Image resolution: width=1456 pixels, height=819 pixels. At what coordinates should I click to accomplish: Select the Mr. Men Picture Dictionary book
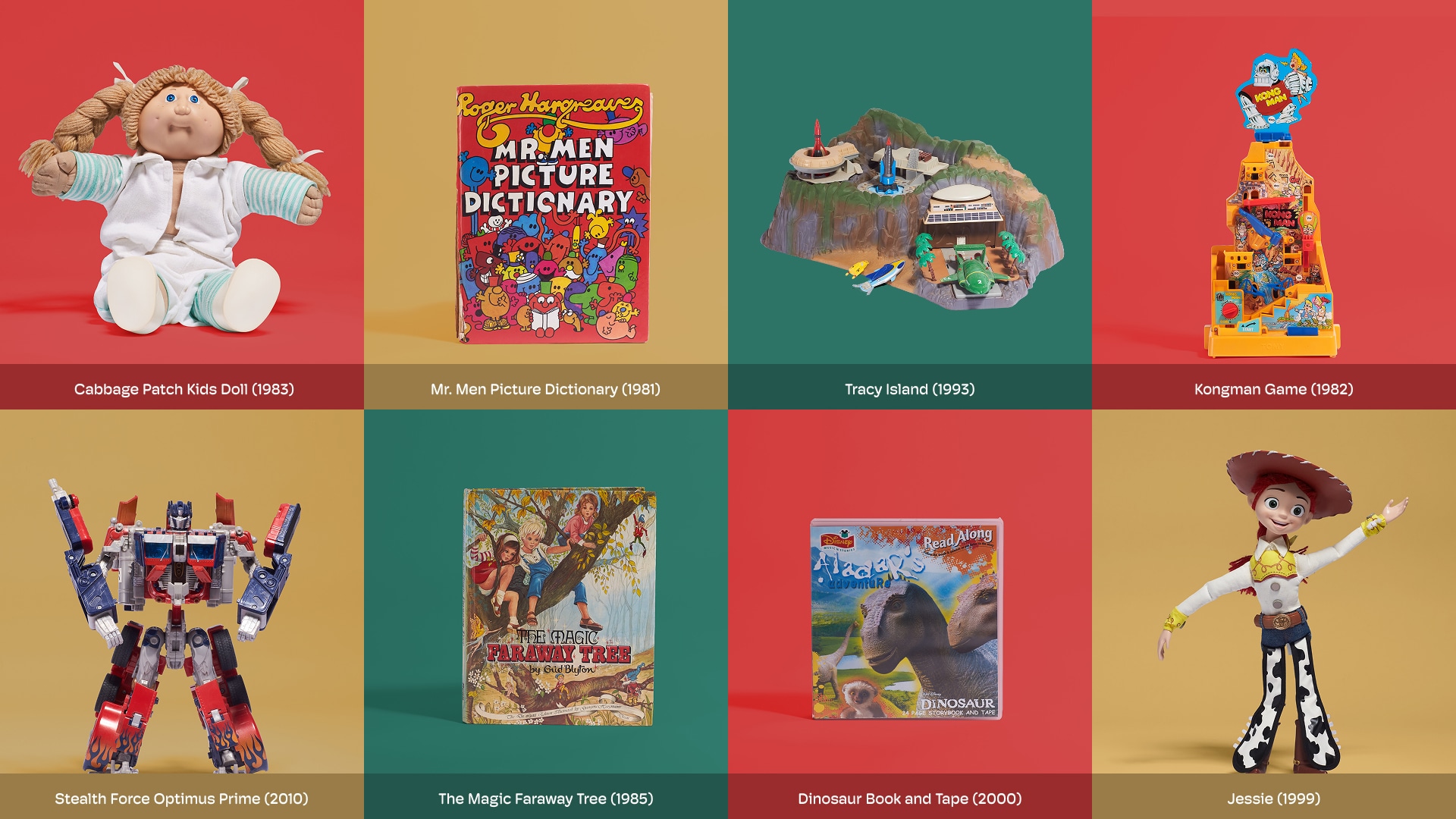(553, 214)
